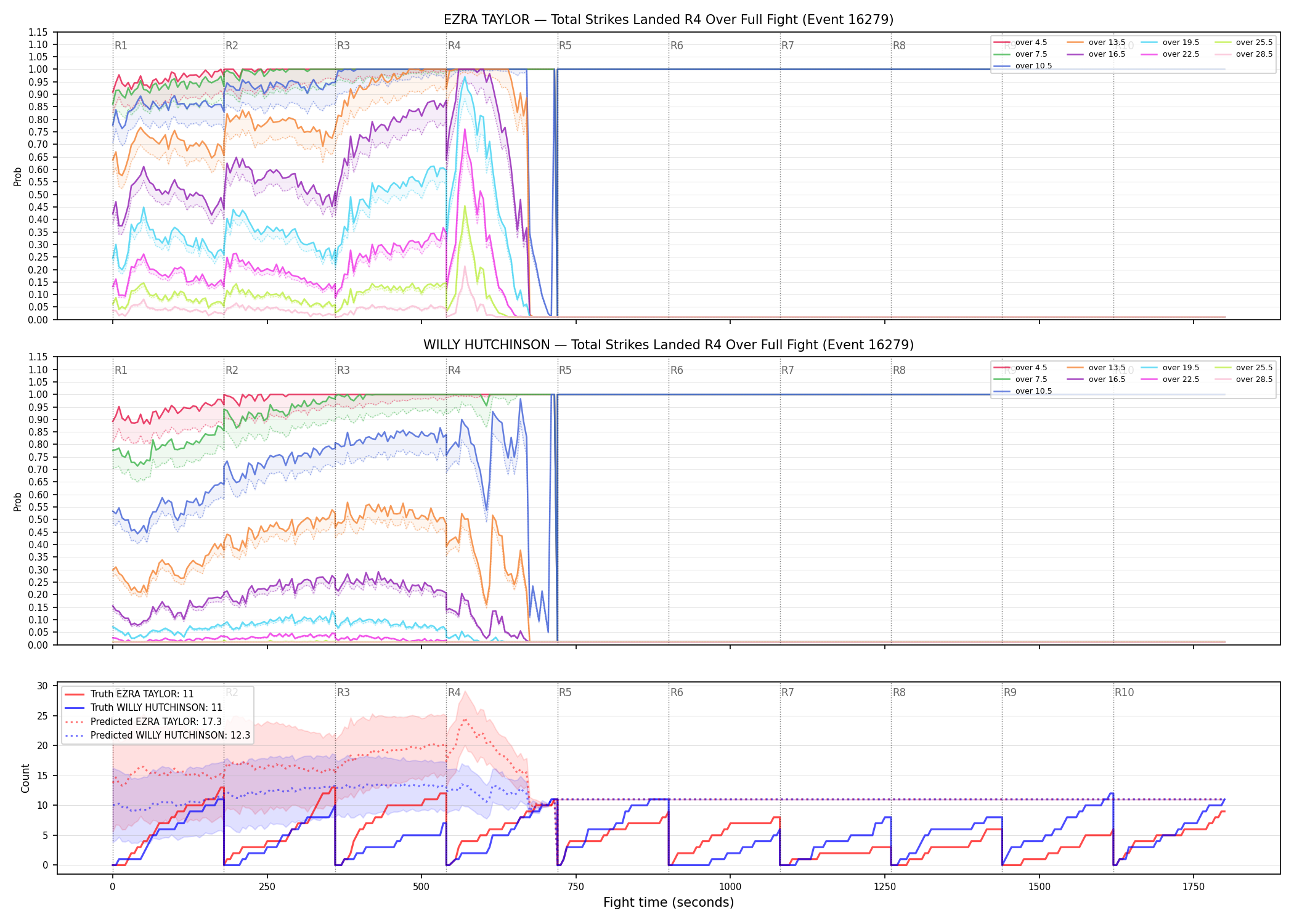
Task: Click 'Truth WILLY HUTCHINSON: 11' legend entry
Action: (x=144, y=708)
